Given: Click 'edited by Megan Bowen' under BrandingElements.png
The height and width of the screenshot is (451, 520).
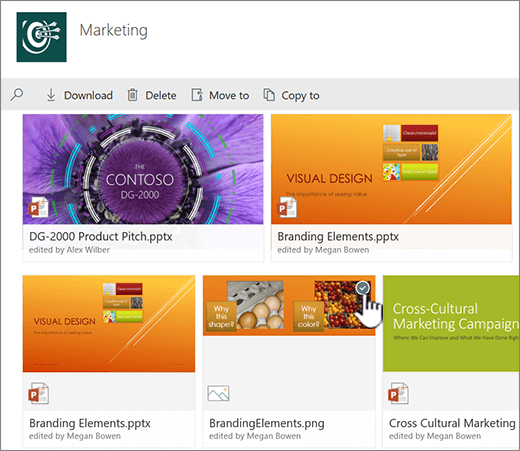Looking at the screenshot, I should pyautogui.click(x=255, y=436).
